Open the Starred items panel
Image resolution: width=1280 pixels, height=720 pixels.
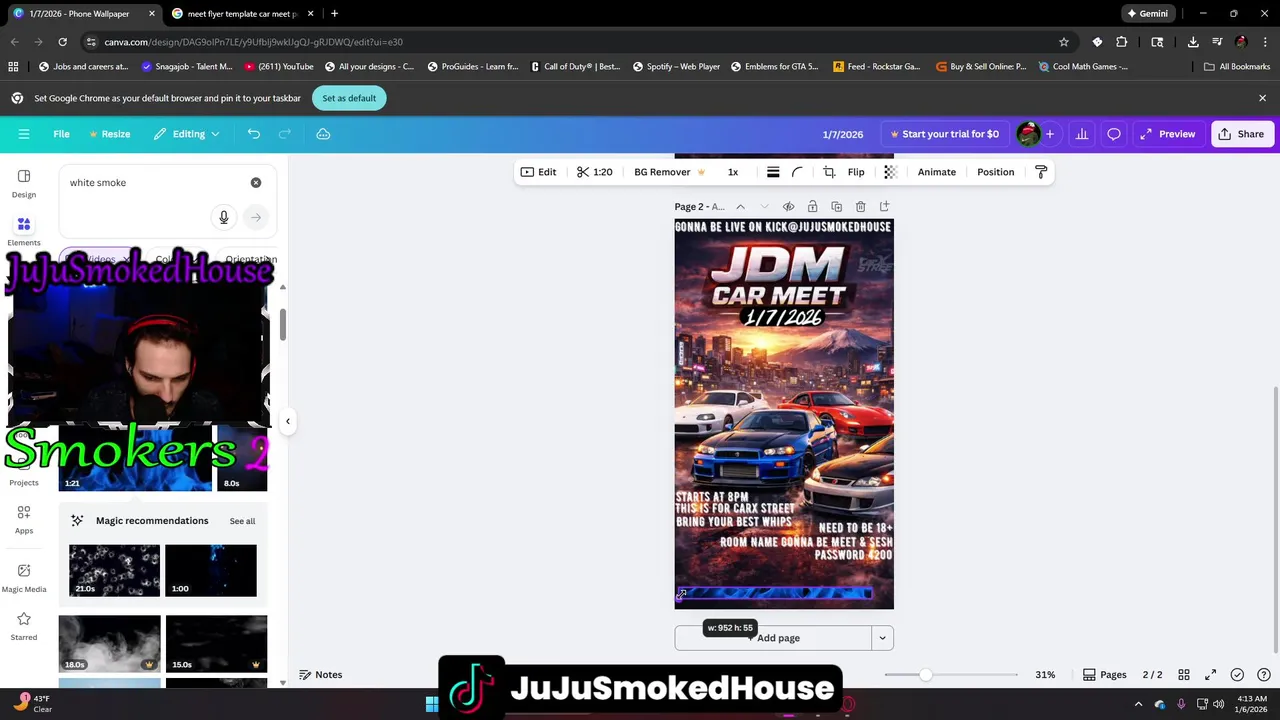pyautogui.click(x=24, y=626)
